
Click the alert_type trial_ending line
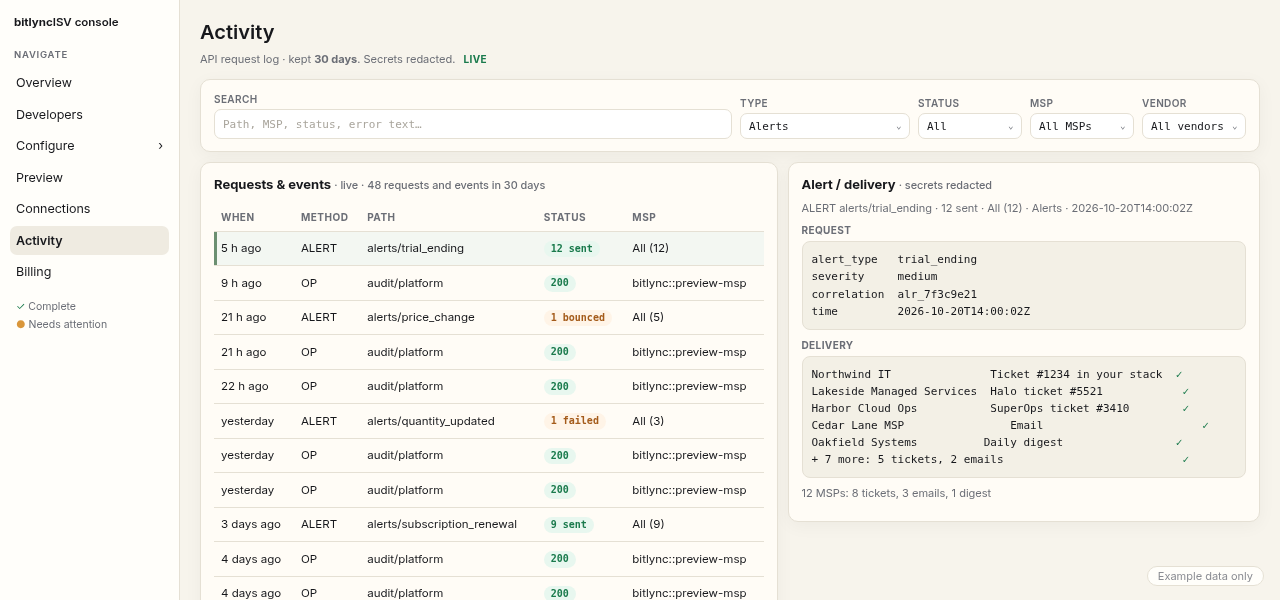point(894,259)
